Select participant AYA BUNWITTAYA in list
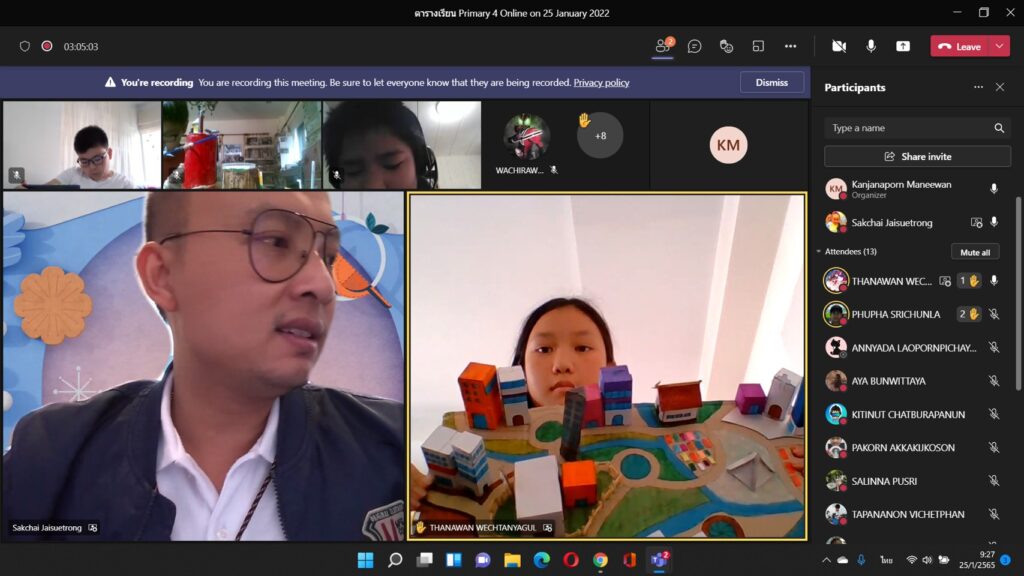The width and height of the screenshot is (1024, 576). (888, 381)
